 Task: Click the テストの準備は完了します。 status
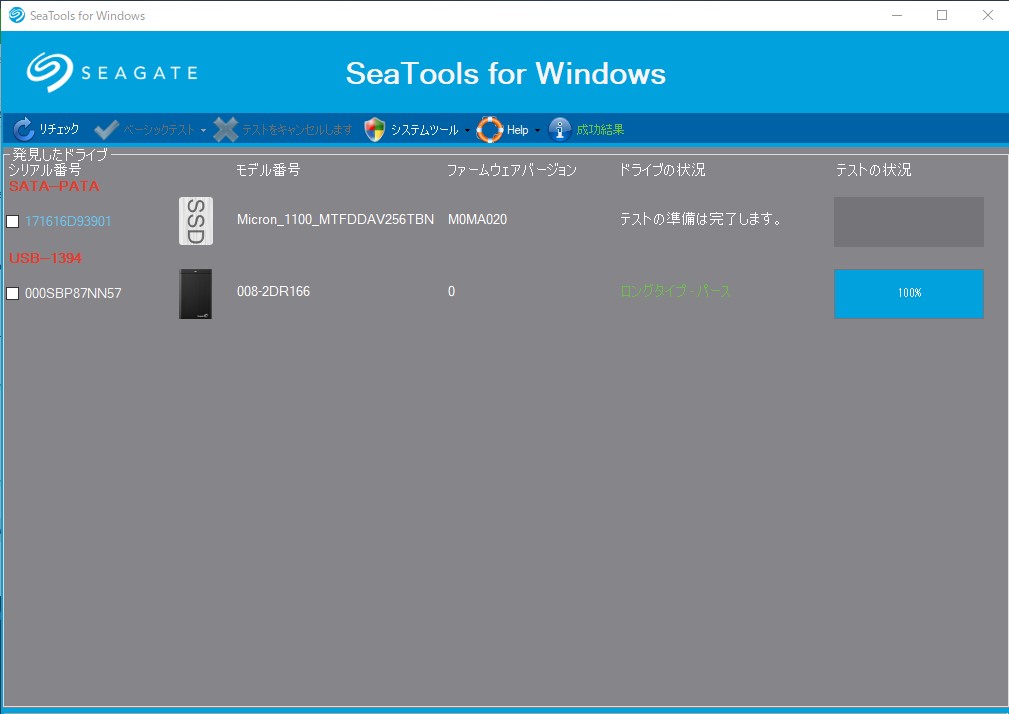[701, 219]
